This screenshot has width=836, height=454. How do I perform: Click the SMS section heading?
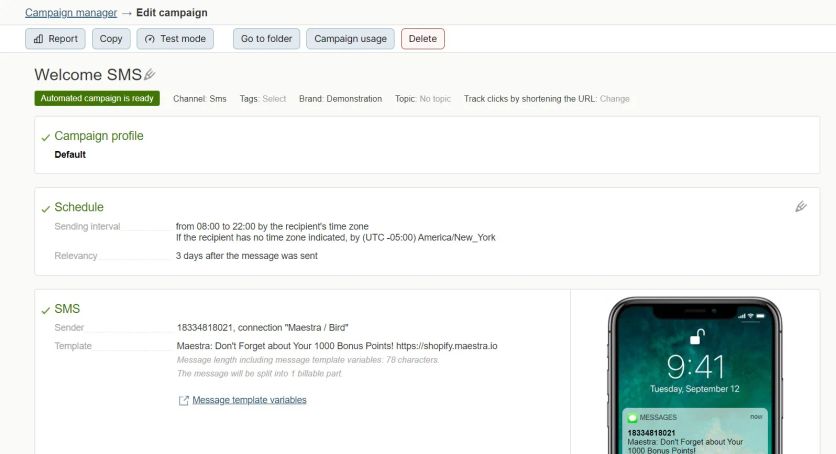(x=67, y=309)
